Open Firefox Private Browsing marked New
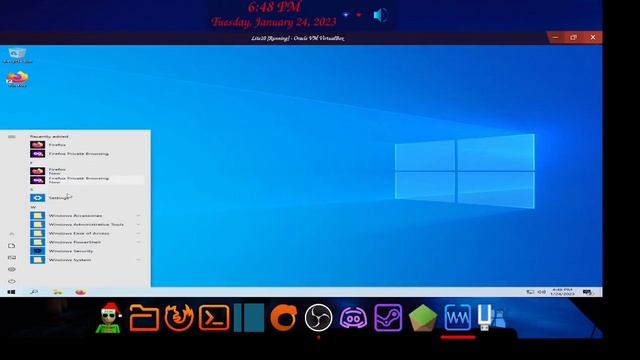This screenshot has height=360, width=640. pyautogui.click(x=87, y=180)
